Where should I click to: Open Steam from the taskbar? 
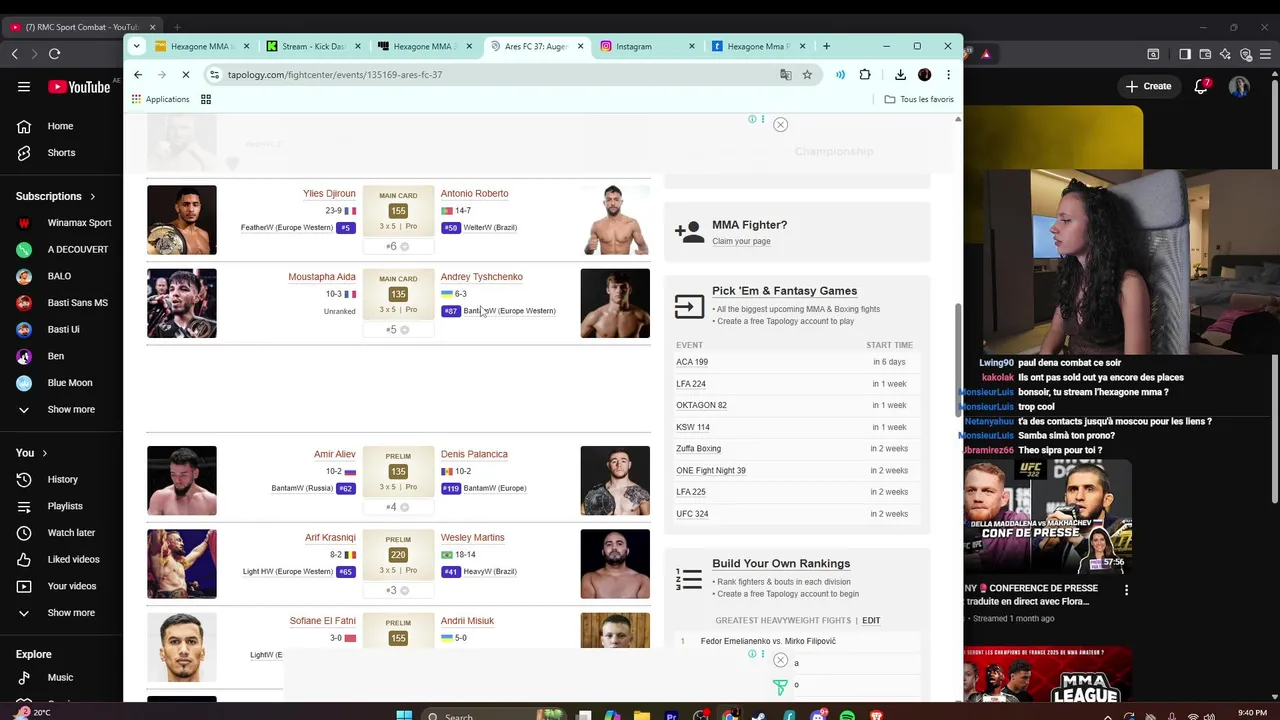[x=760, y=716]
